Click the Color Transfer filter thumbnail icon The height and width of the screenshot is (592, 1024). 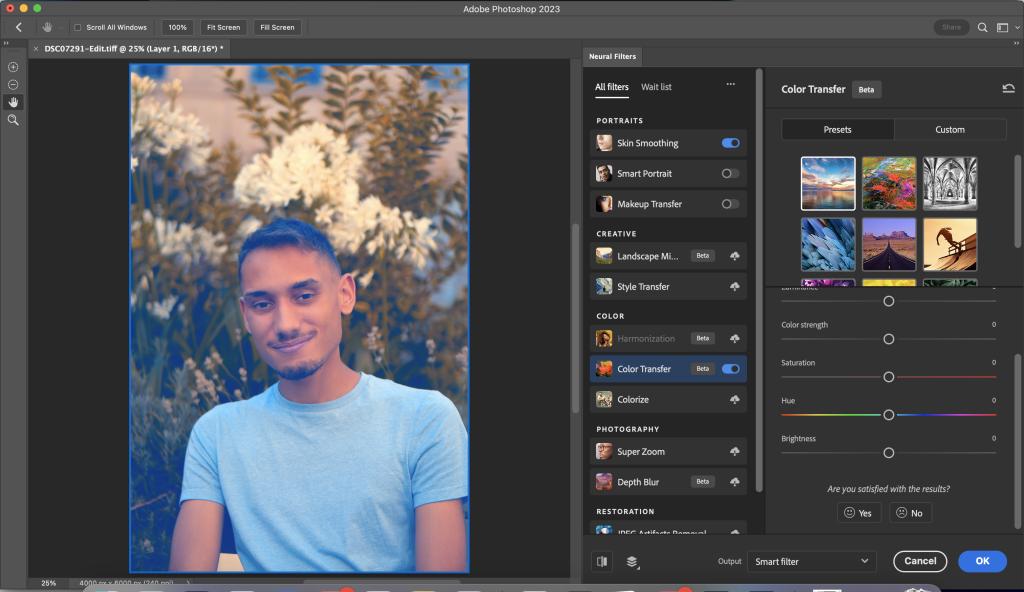coord(604,369)
